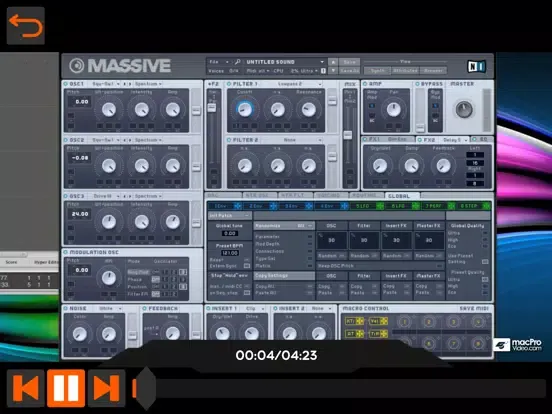The height and width of the screenshot is (414, 552).
Task: Open the File menu dropdown
Action: click(219, 62)
